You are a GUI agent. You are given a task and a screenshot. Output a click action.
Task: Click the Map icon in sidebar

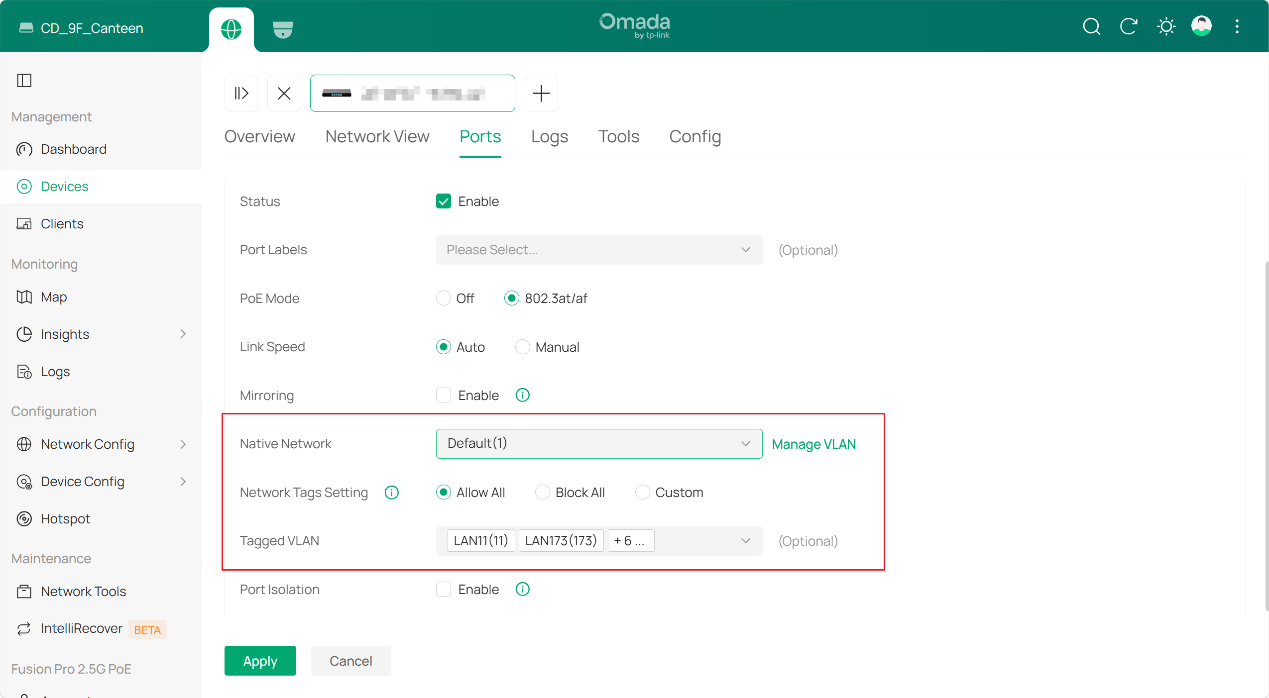pyautogui.click(x=25, y=297)
